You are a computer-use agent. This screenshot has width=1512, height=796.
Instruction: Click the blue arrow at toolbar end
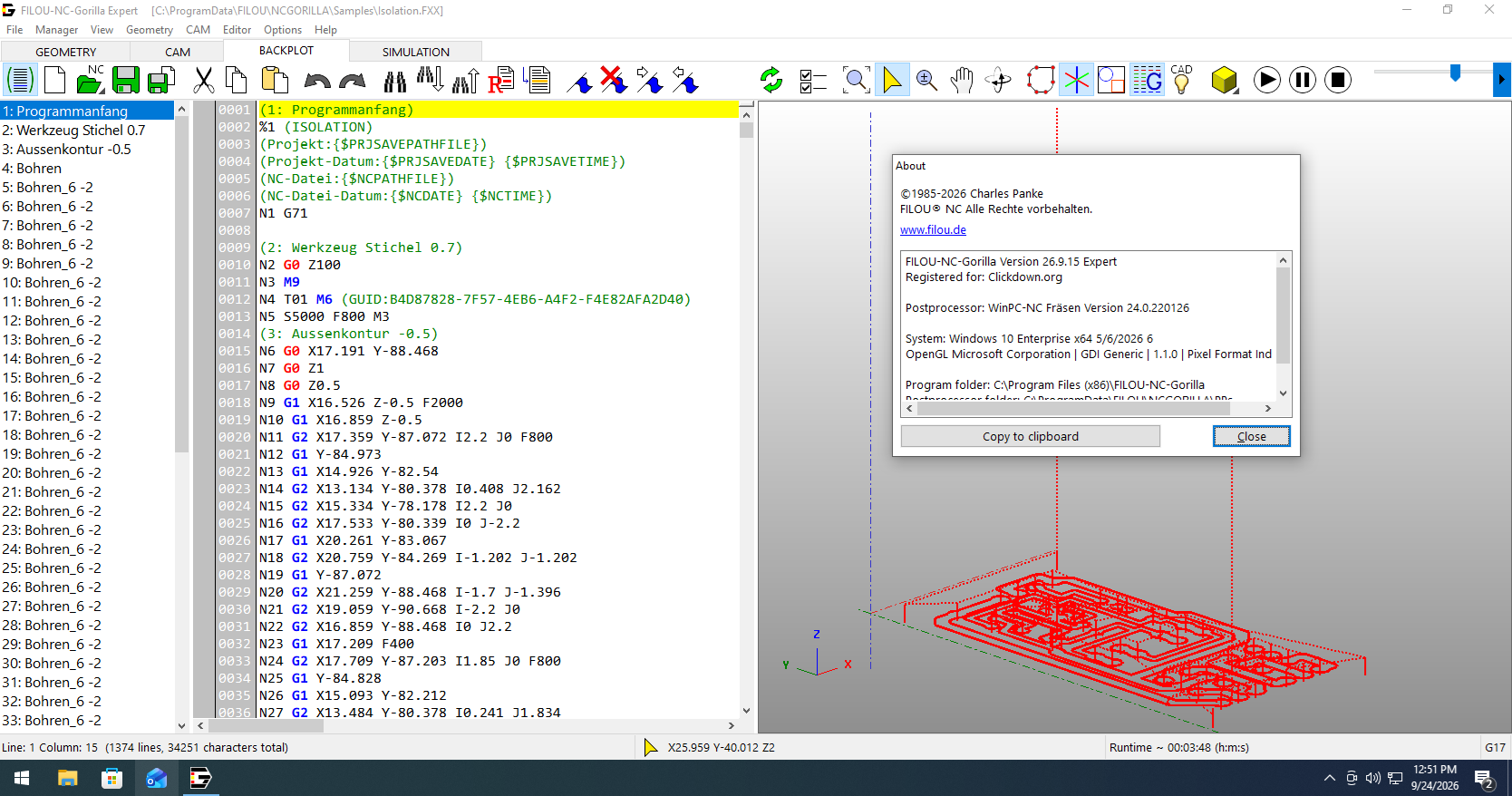(1502, 80)
